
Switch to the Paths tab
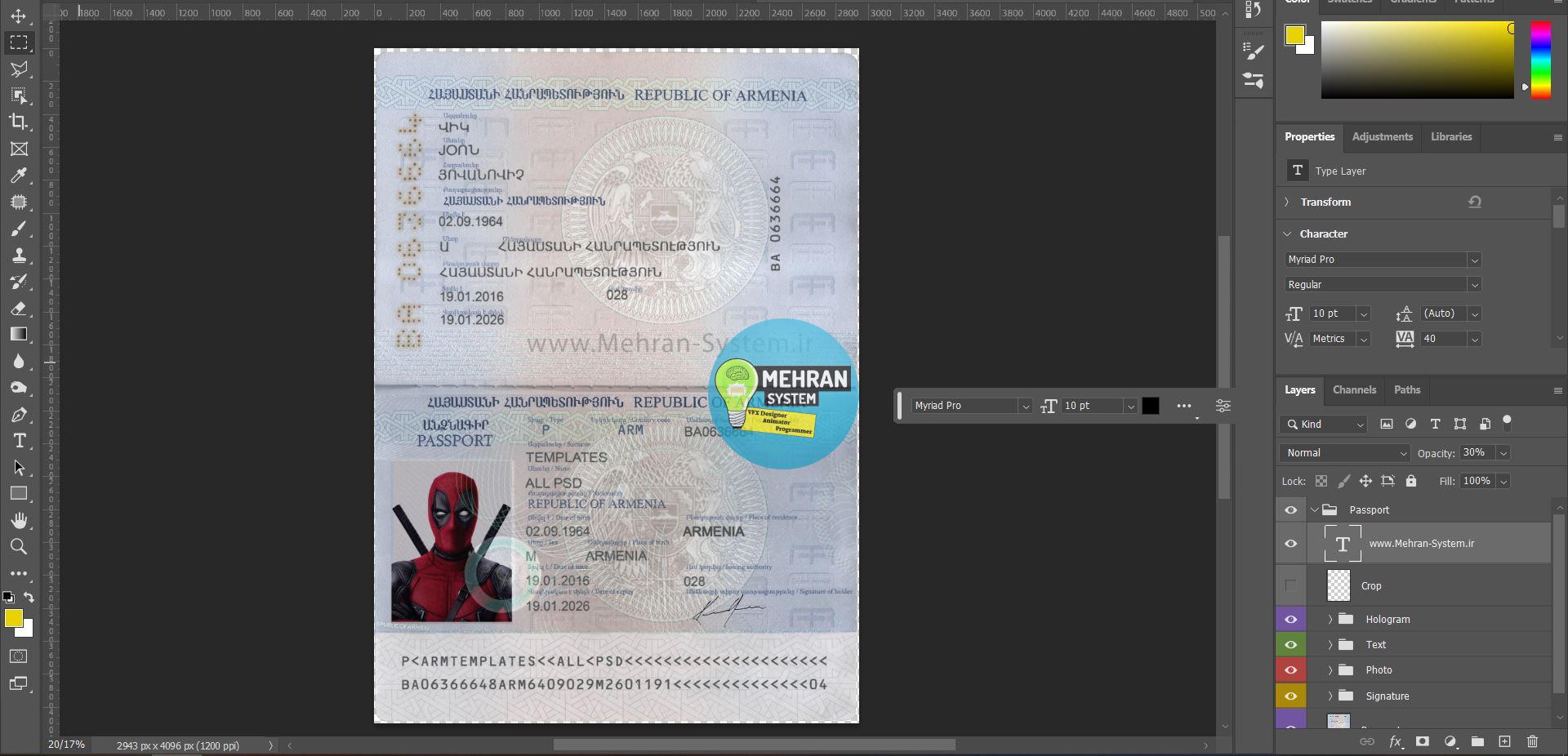(x=1406, y=390)
